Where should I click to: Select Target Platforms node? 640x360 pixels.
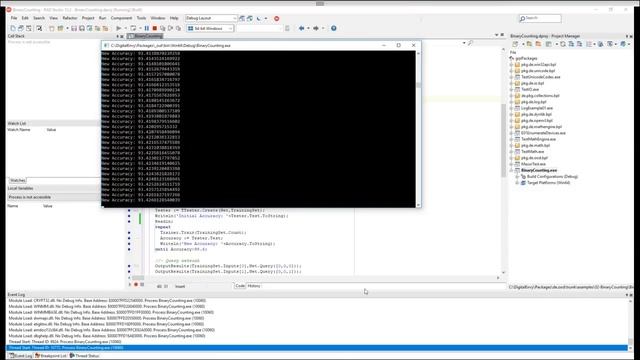point(548,182)
